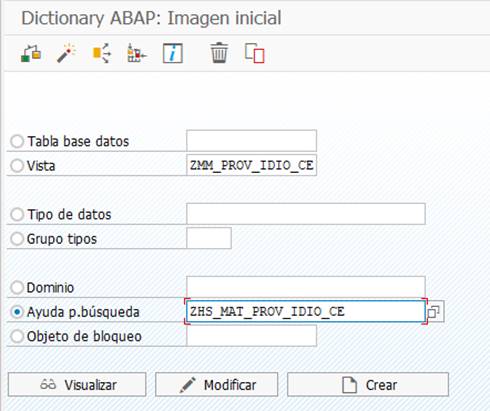The width and height of the screenshot is (490, 411).
Task: Open the blue information icon
Action: click(x=172, y=53)
